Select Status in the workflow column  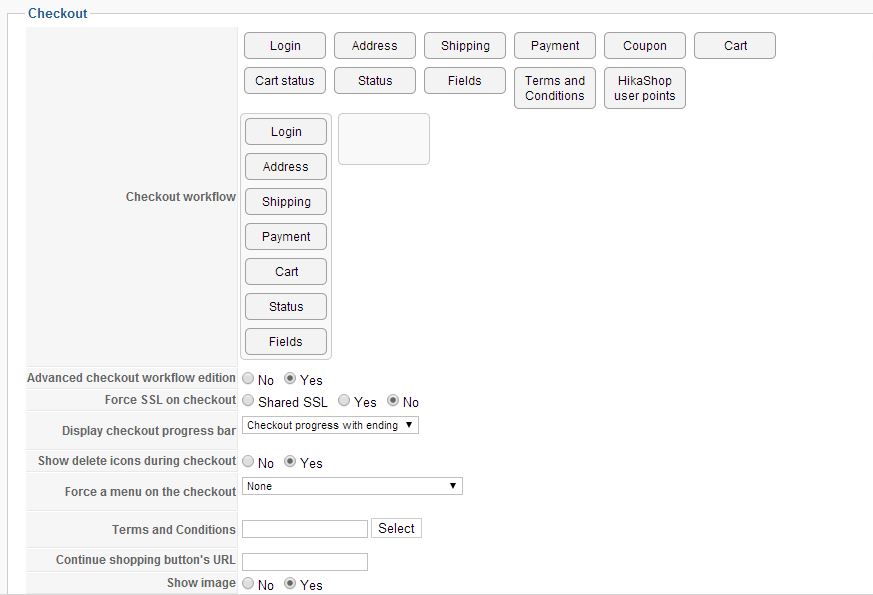[x=286, y=307]
